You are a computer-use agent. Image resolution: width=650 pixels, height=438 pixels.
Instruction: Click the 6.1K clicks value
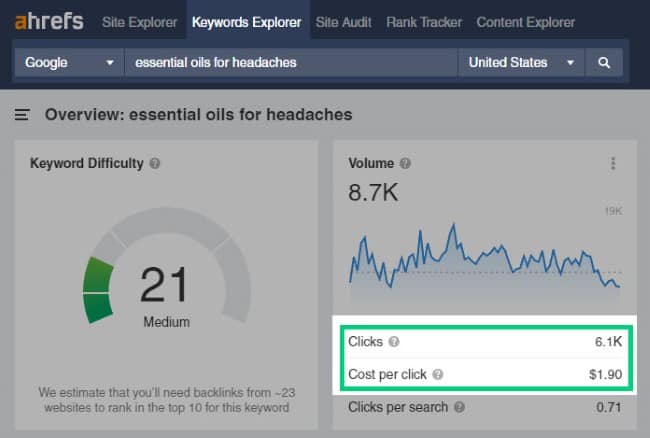608,341
